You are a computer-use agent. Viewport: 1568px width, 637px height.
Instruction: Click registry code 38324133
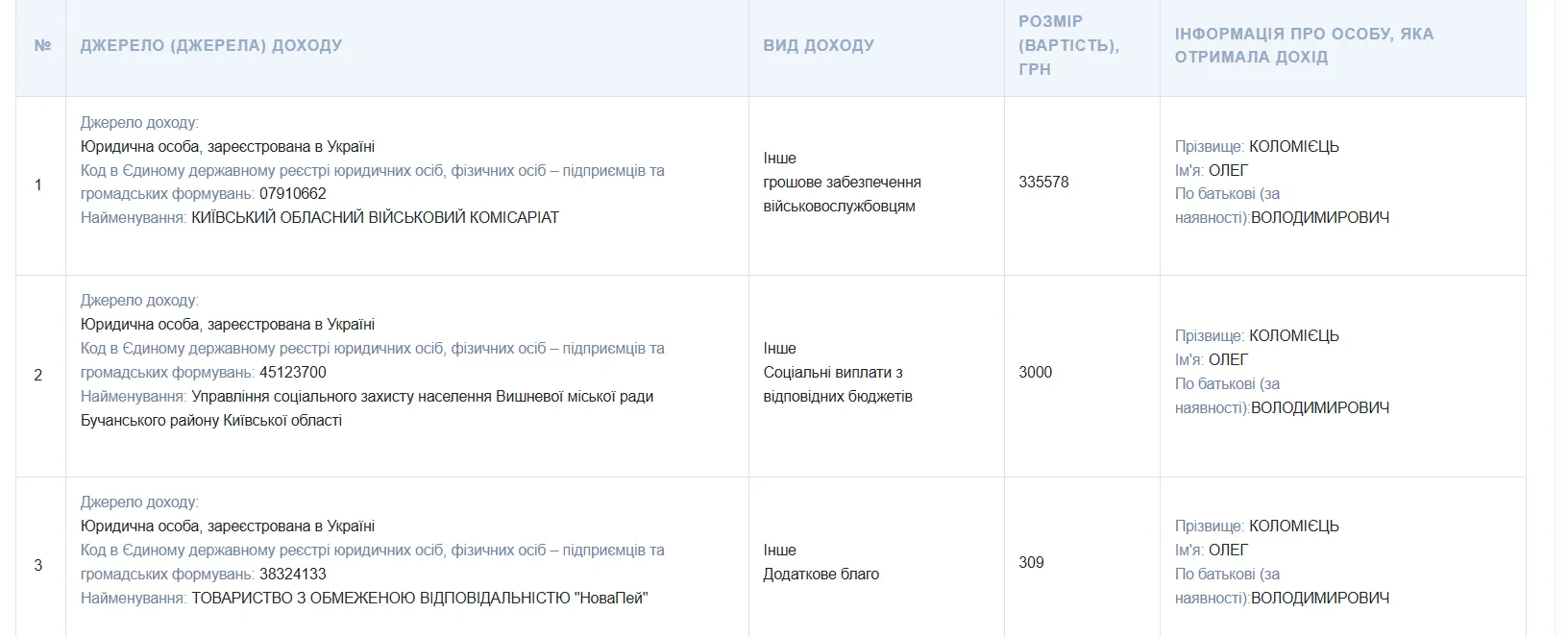tap(293, 575)
